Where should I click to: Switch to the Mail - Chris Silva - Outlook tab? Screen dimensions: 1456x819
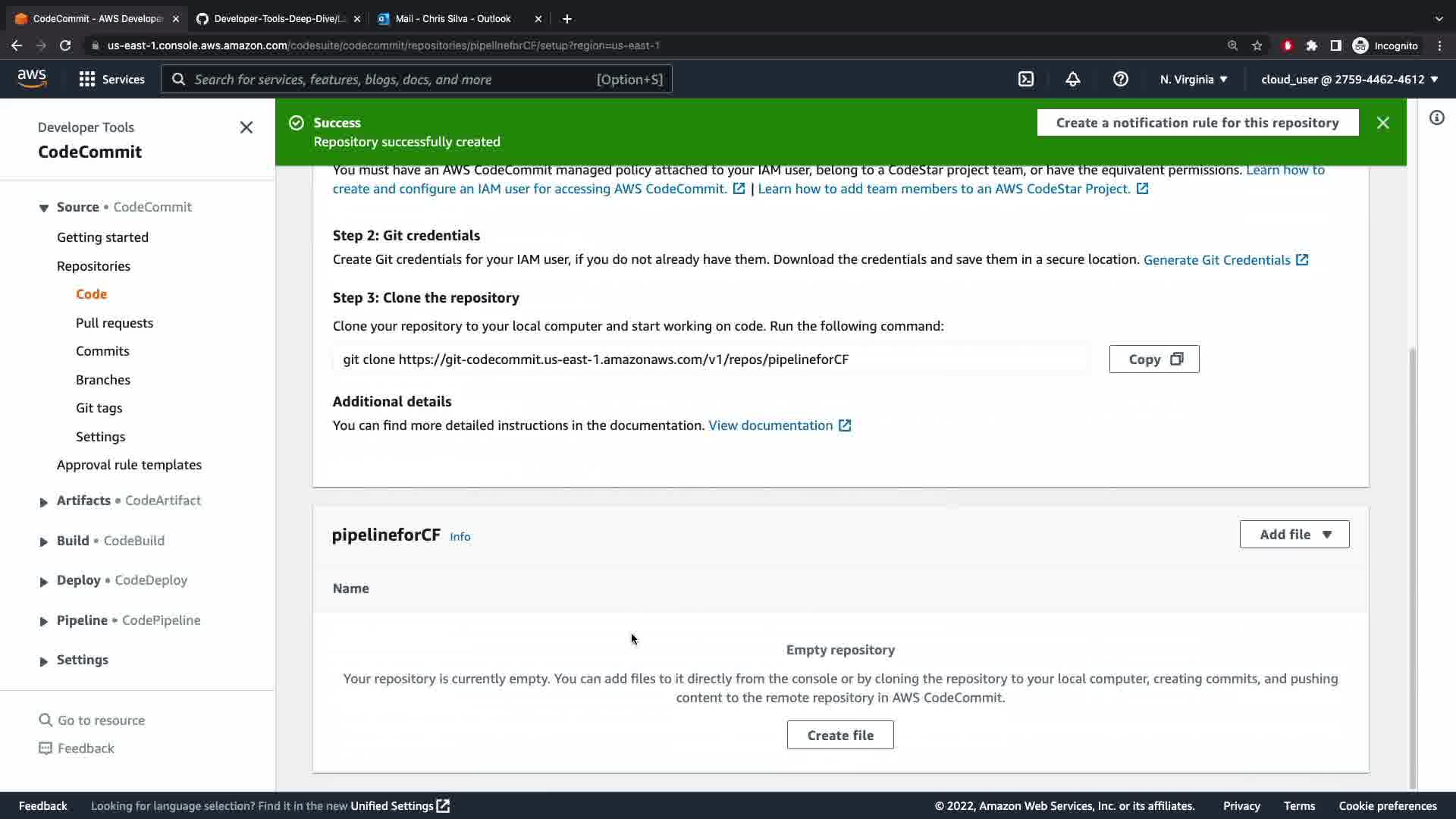[x=453, y=18]
